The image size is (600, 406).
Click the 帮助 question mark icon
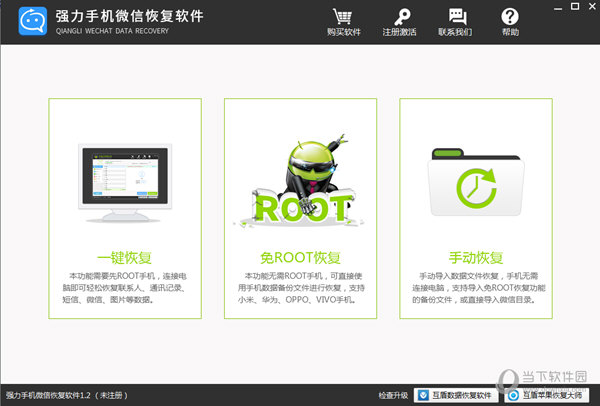pos(510,16)
